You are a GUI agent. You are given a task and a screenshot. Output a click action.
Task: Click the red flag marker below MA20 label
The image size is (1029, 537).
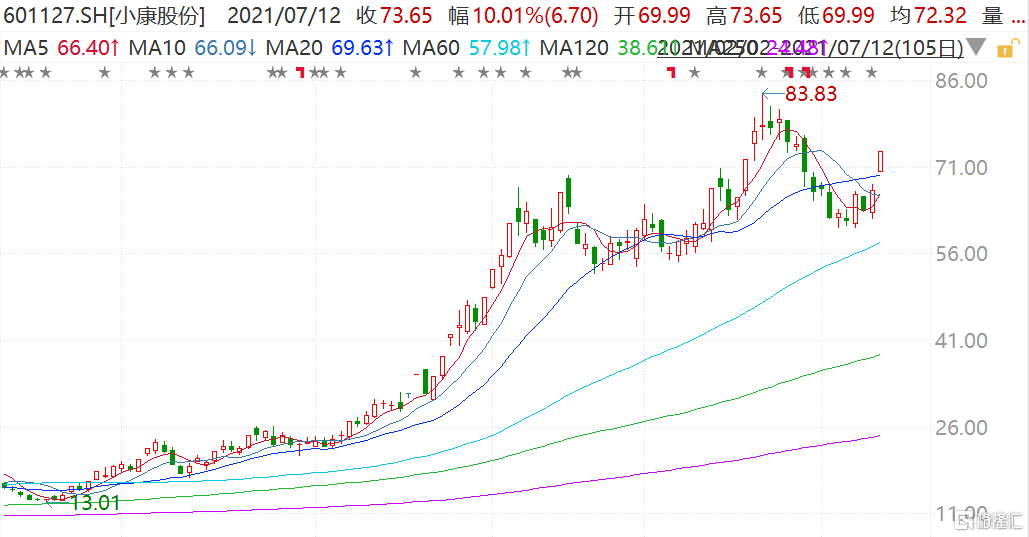(301, 72)
